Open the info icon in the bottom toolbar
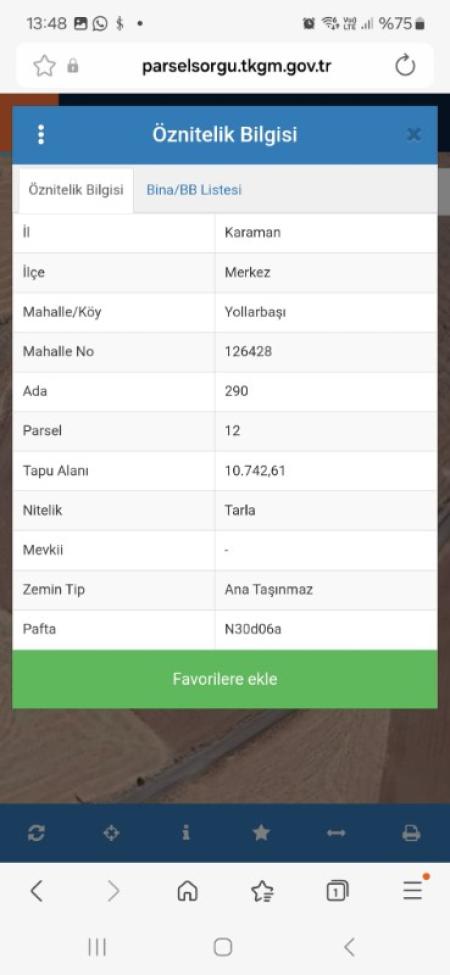450x975 pixels. [186, 833]
